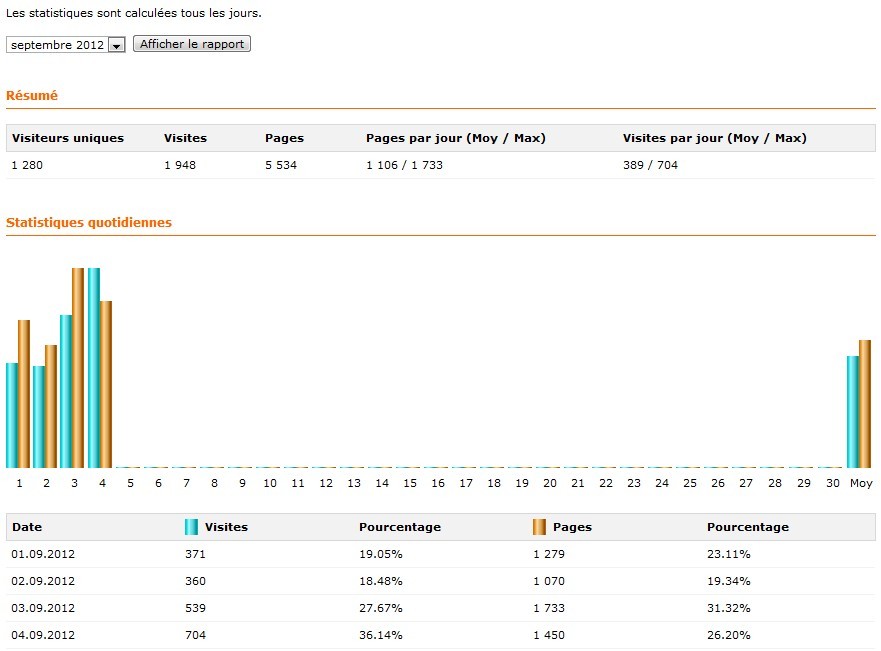The image size is (881, 651).
Task: Click the Visites par jour (Moy / Max) header
Action: point(715,138)
